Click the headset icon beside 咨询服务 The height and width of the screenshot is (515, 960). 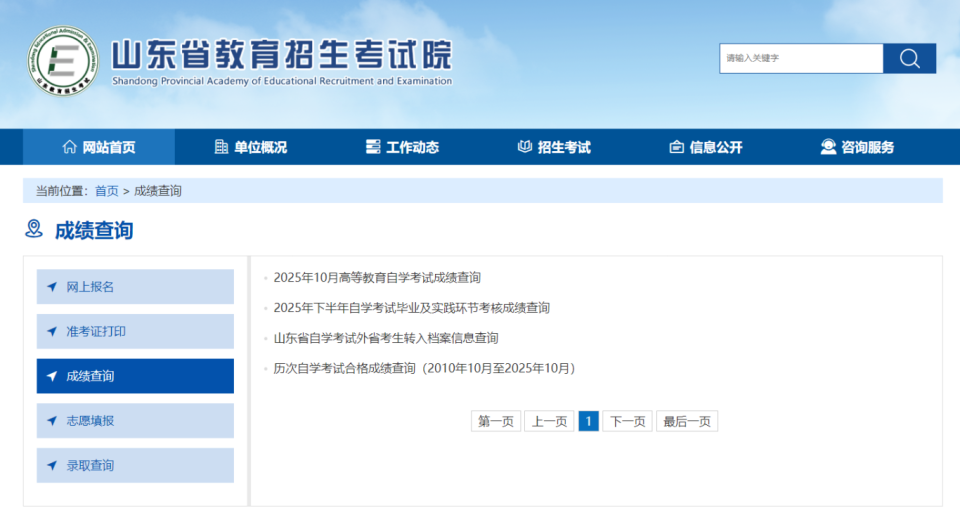(x=828, y=146)
